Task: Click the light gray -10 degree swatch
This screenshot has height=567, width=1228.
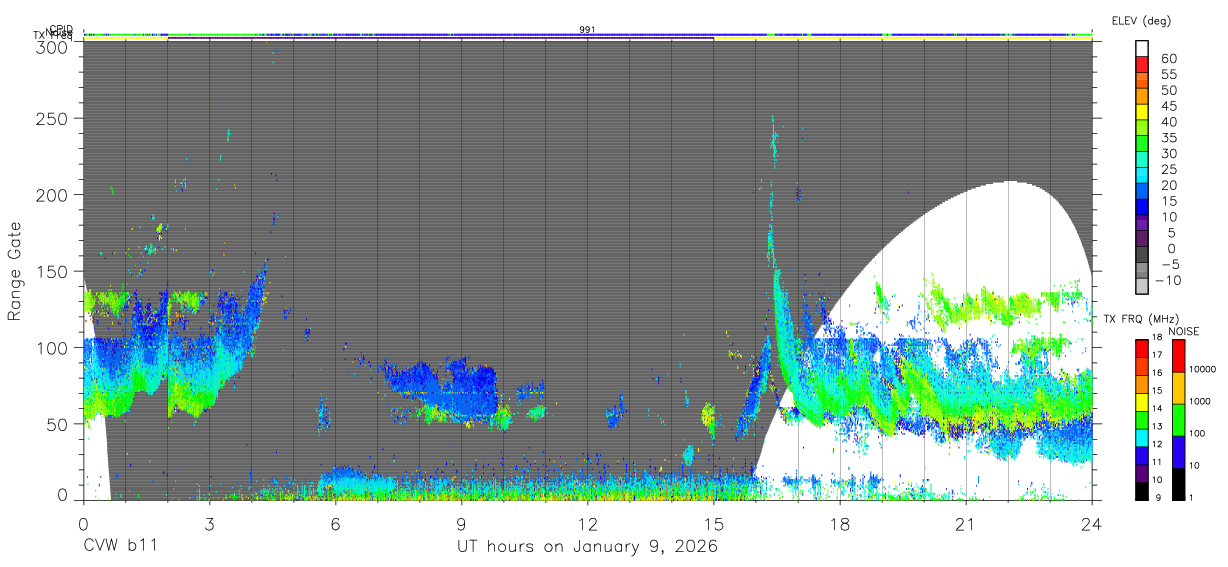Action: click(x=1142, y=288)
